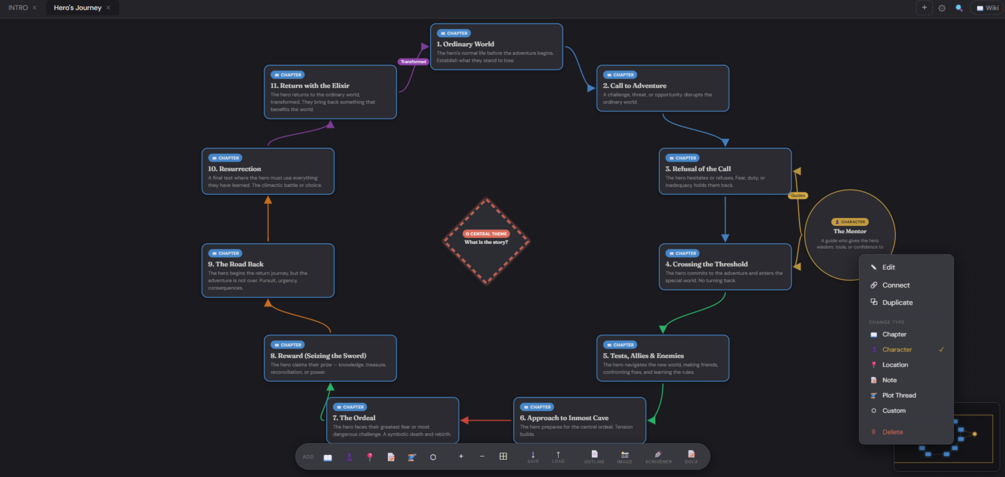Add a new tab with the top plus button
Screen dimensions: 1005x477
924,8
